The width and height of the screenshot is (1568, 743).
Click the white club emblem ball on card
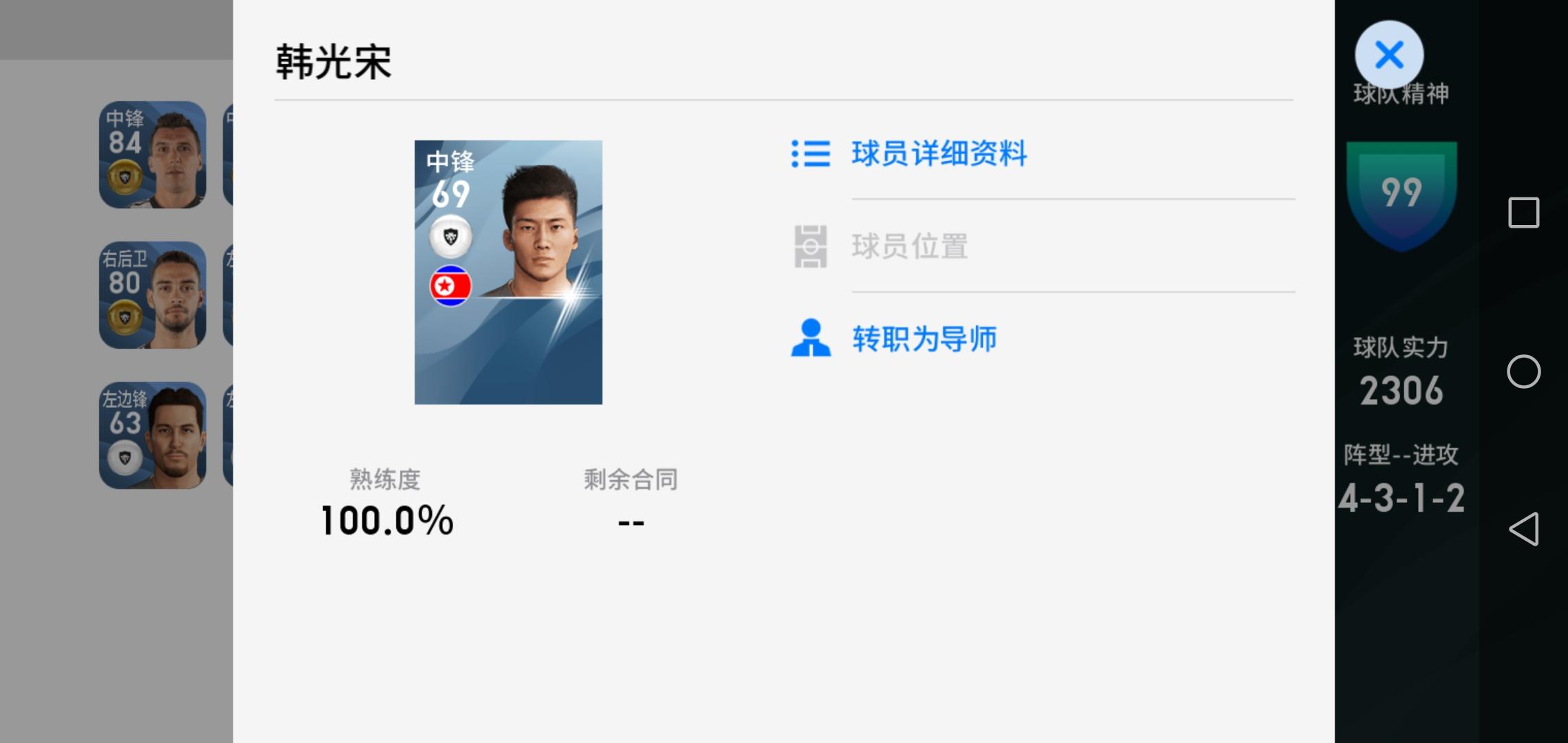450,237
